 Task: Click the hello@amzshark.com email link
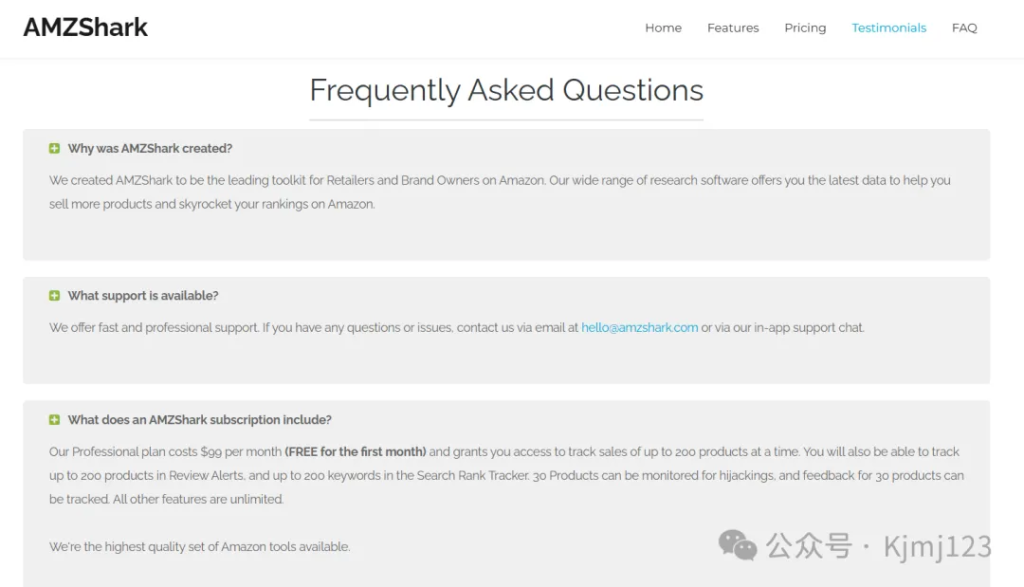pyautogui.click(x=639, y=328)
